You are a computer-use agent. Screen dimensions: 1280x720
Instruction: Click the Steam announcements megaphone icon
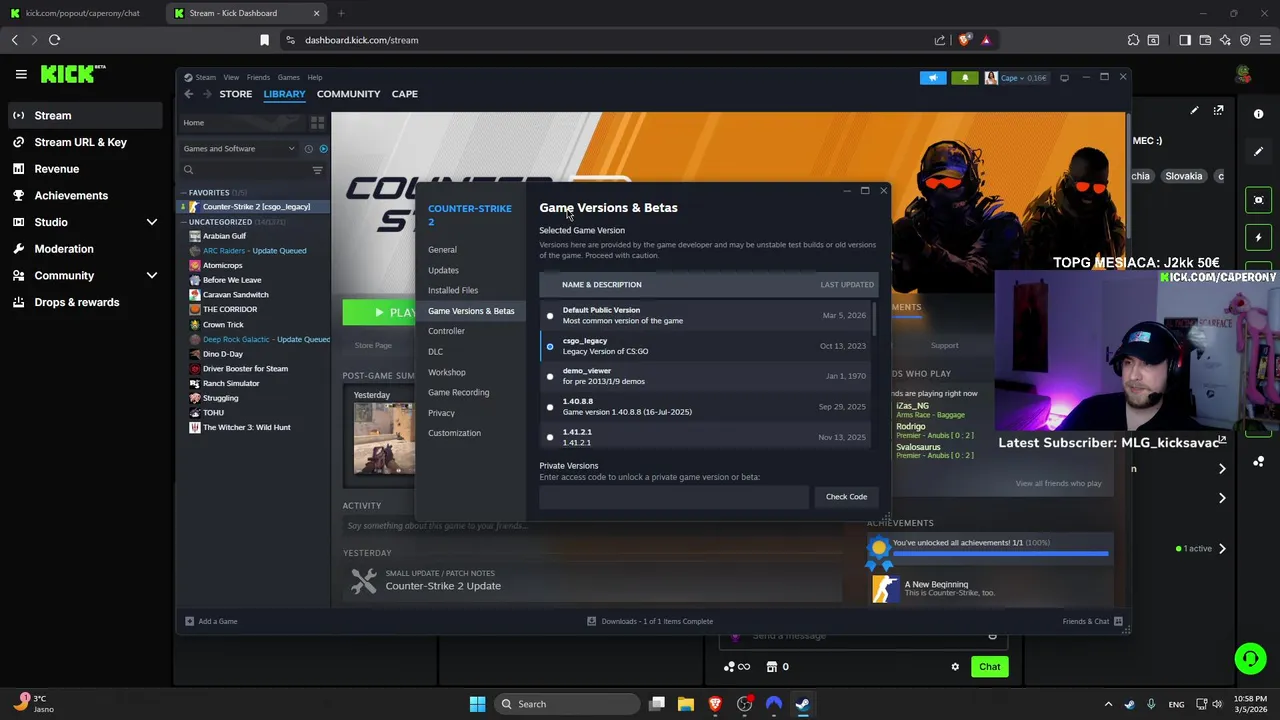point(932,78)
